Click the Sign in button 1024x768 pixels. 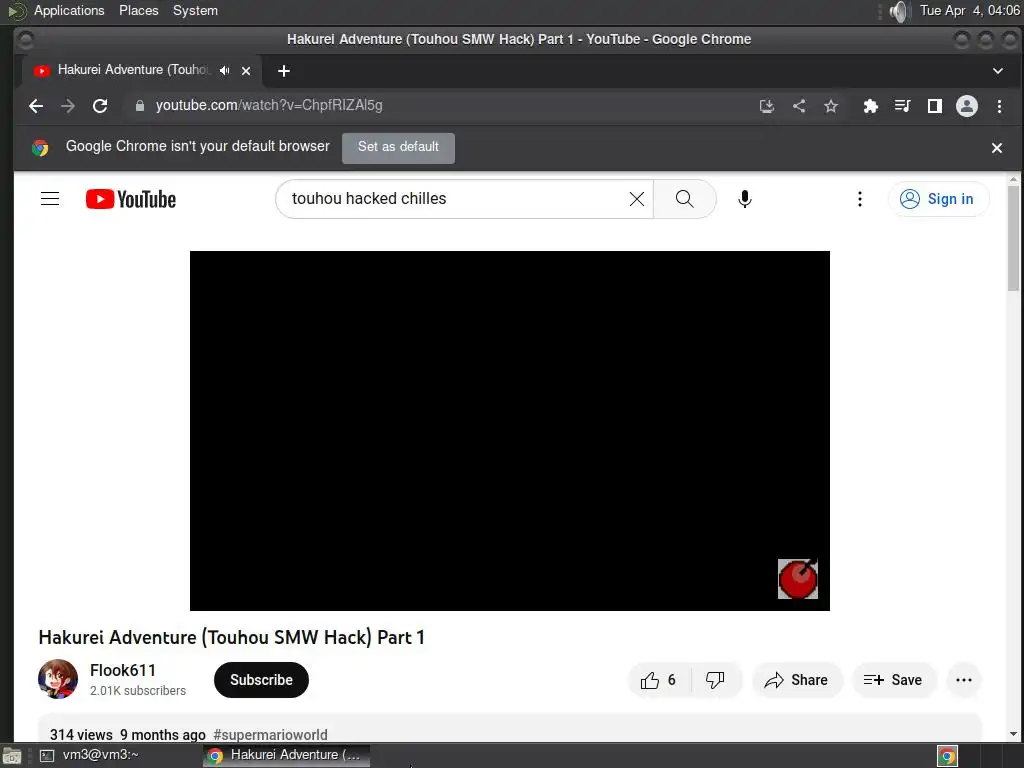[x=938, y=199]
